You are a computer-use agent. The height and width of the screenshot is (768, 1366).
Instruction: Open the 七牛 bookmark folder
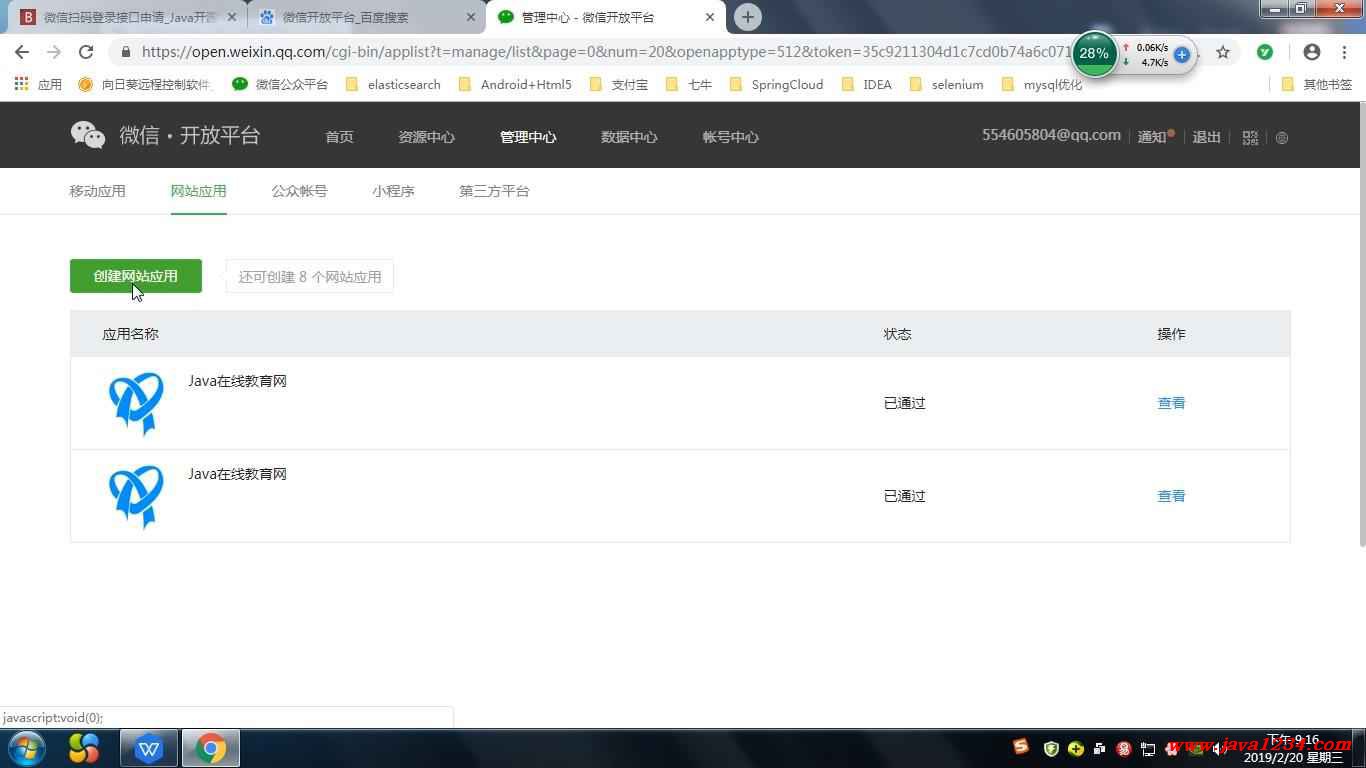pyautogui.click(x=689, y=84)
